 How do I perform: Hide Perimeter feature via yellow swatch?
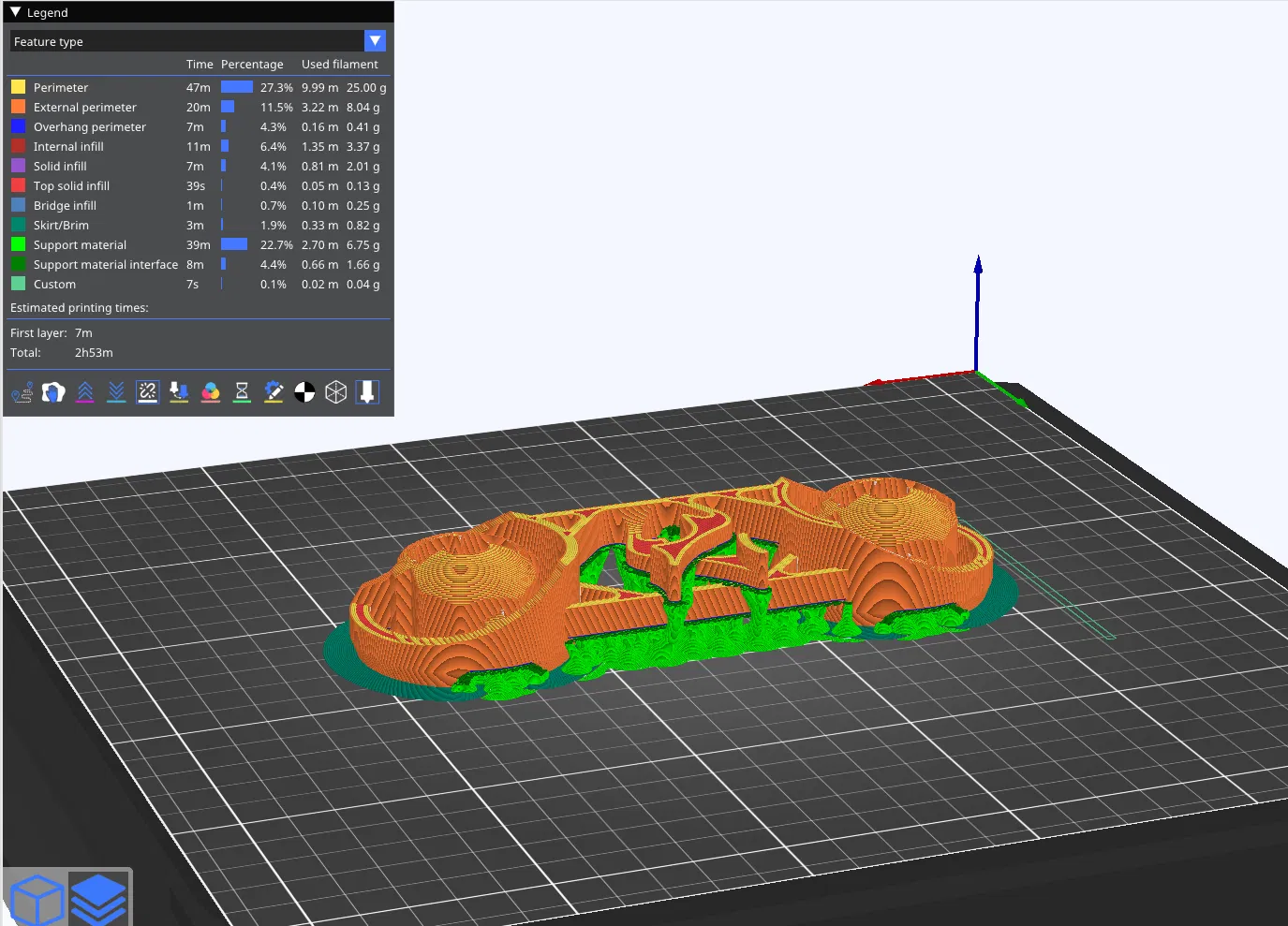(x=18, y=87)
